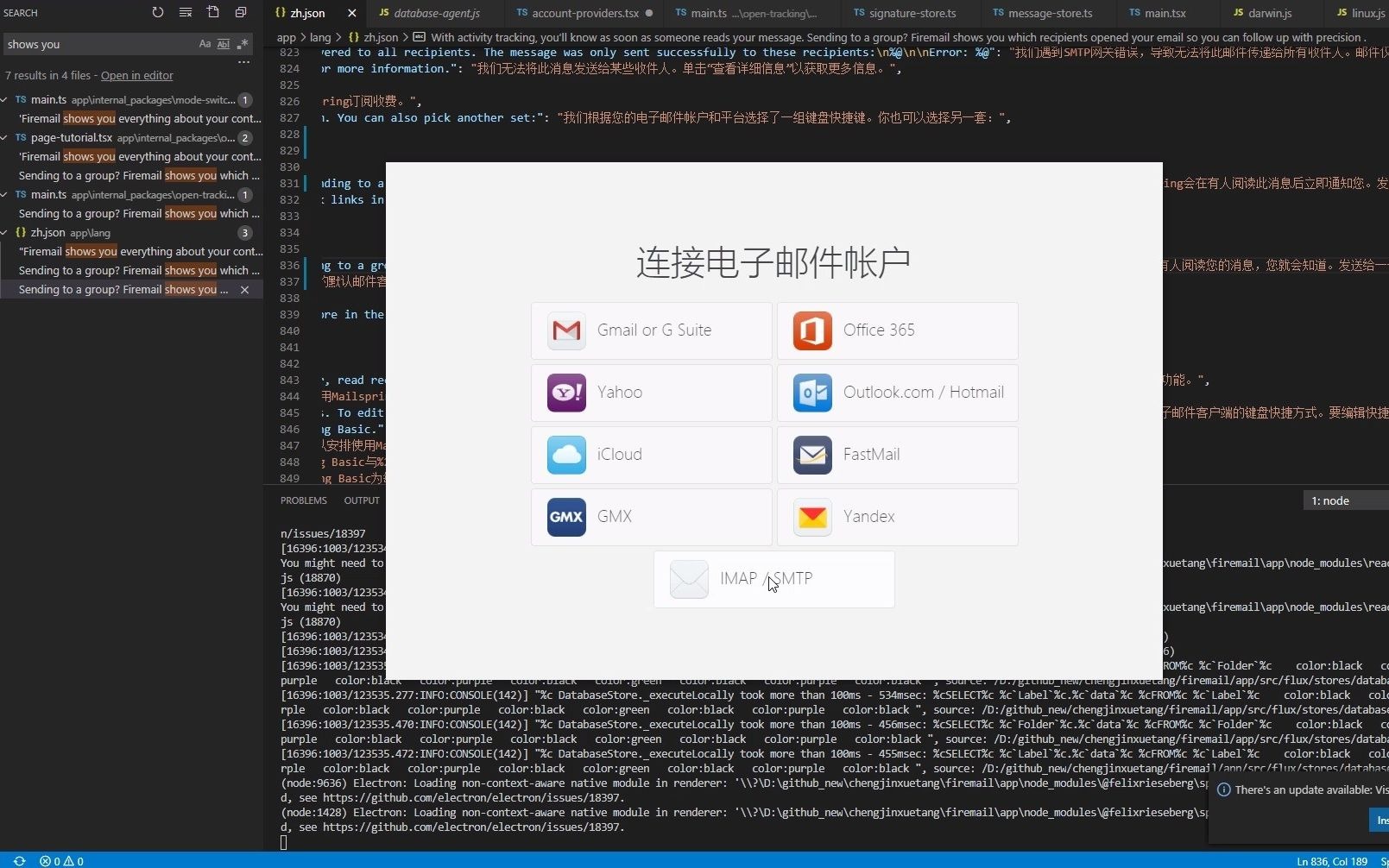Refresh the search results
This screenshot has height=868, width=1389.
point(158,13)
